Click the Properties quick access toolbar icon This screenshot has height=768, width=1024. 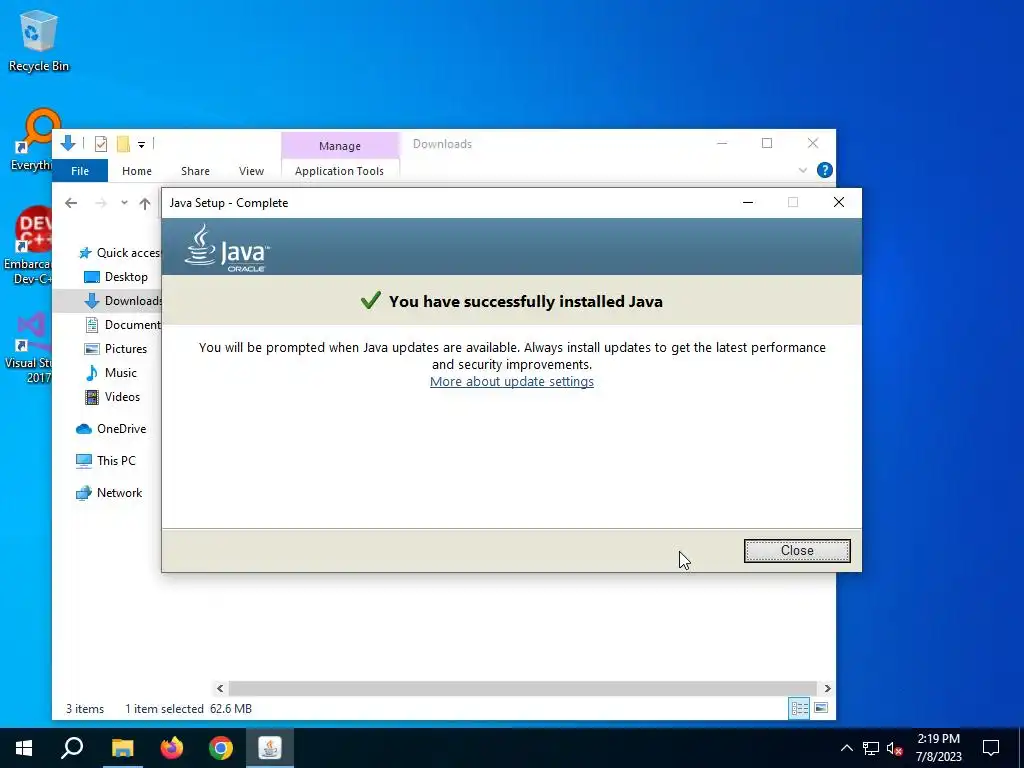coord(101,144)
